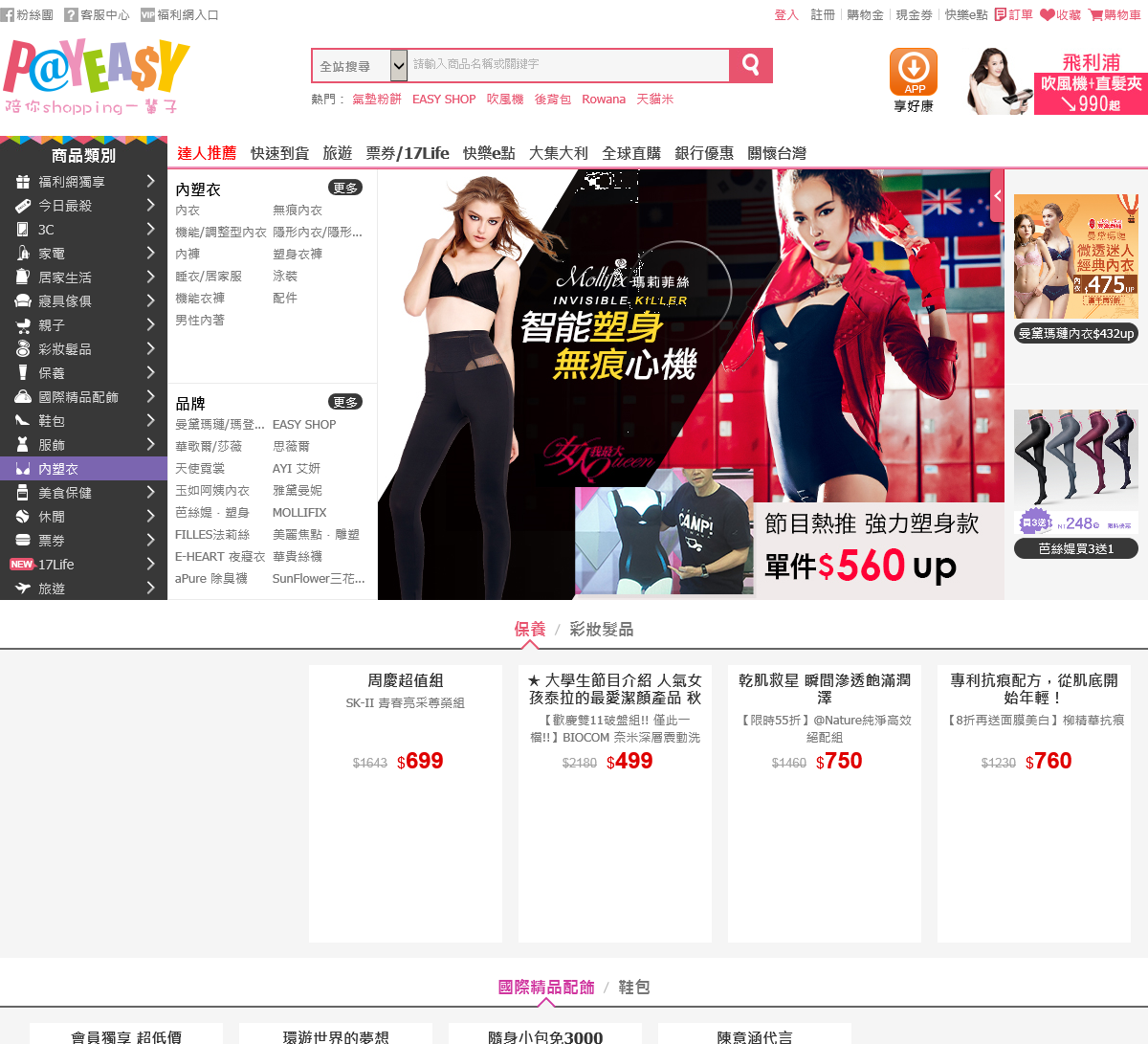Image resolution: width=1148 pixels, height=1044 pixels.
Task: Click the 票券 ticket icon in sidebar
Action: tap(23, 541)
